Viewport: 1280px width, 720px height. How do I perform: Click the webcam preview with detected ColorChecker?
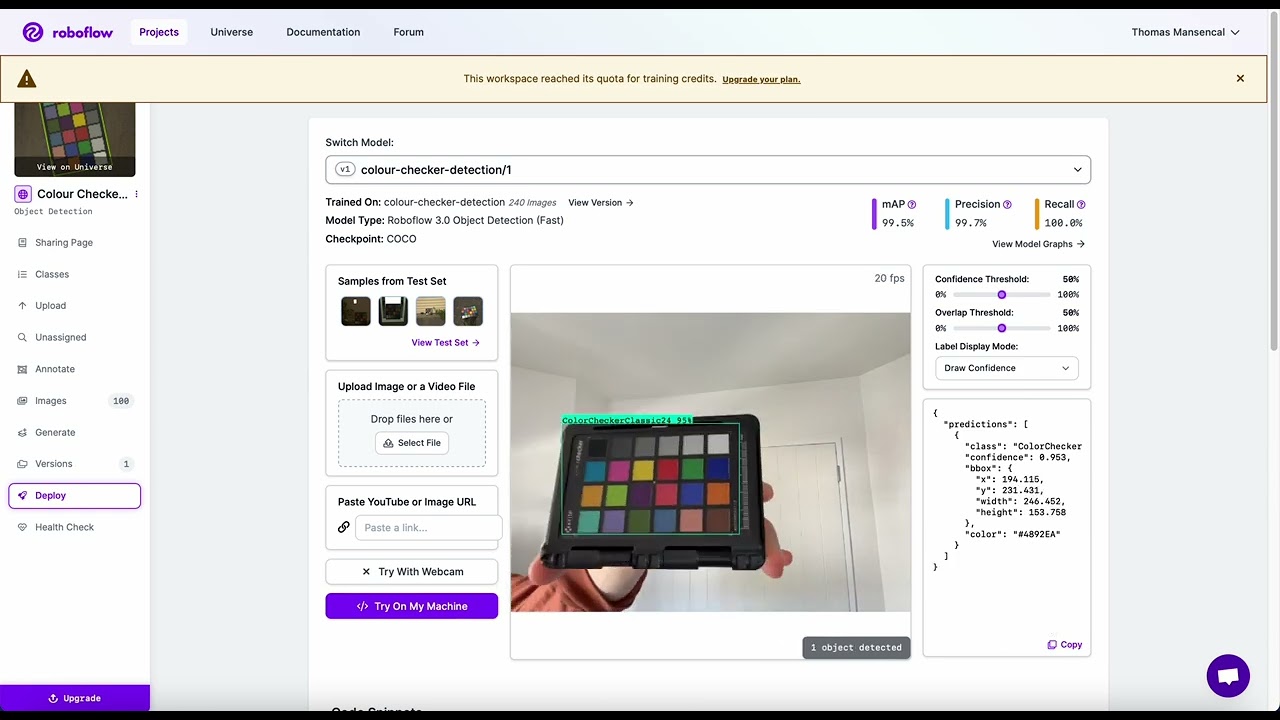click(711, 462)
